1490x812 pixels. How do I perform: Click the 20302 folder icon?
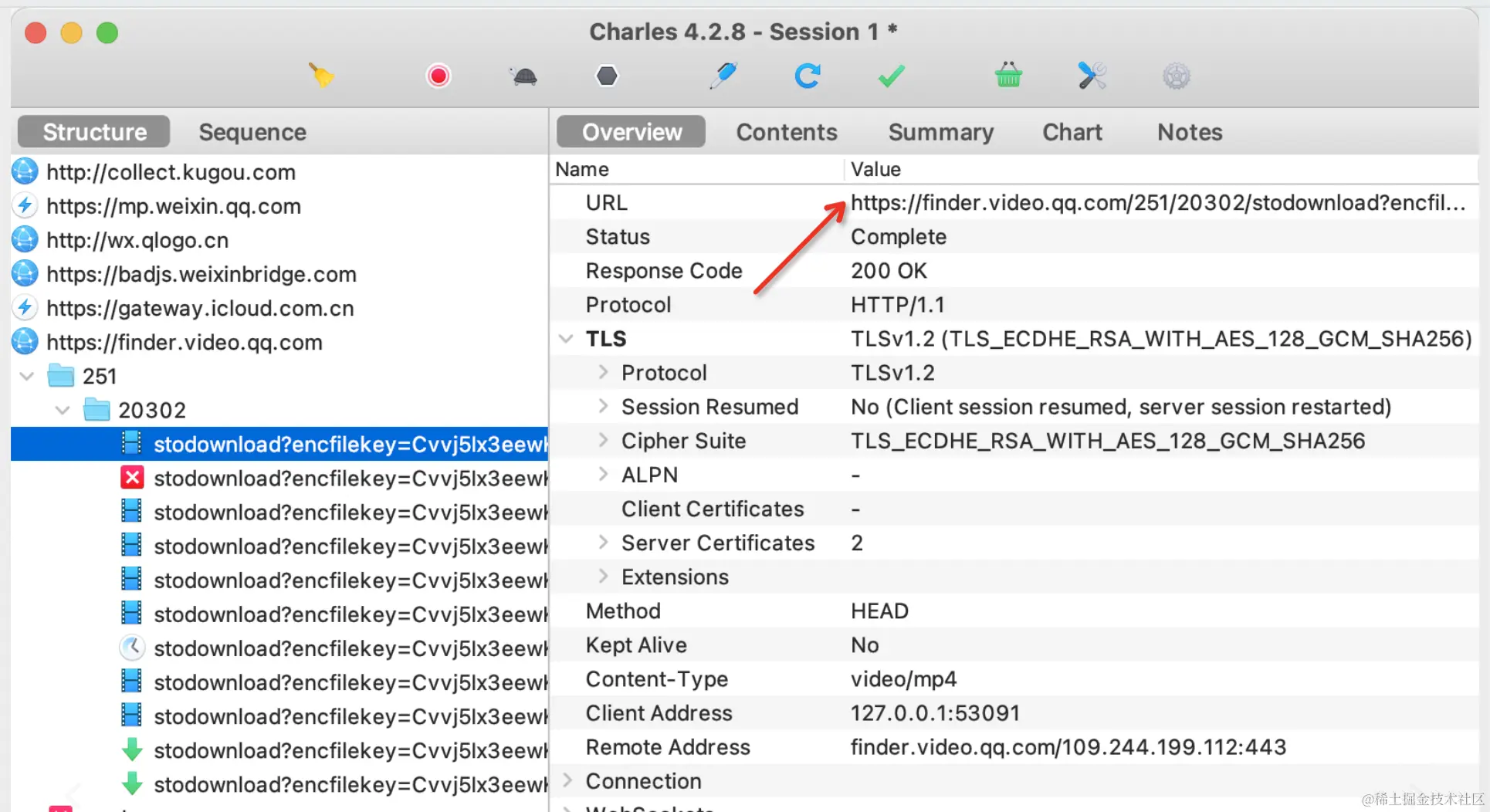pyautogui.click(x=97, y=409)
